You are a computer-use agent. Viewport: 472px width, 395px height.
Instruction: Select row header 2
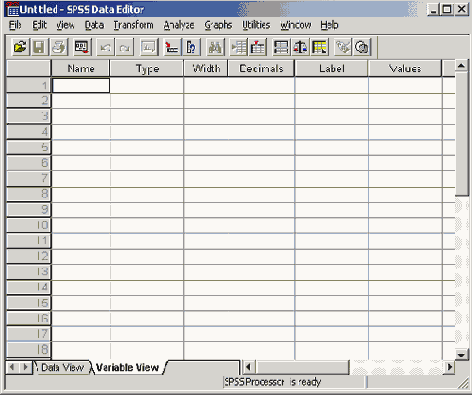[x=29, y=101]
